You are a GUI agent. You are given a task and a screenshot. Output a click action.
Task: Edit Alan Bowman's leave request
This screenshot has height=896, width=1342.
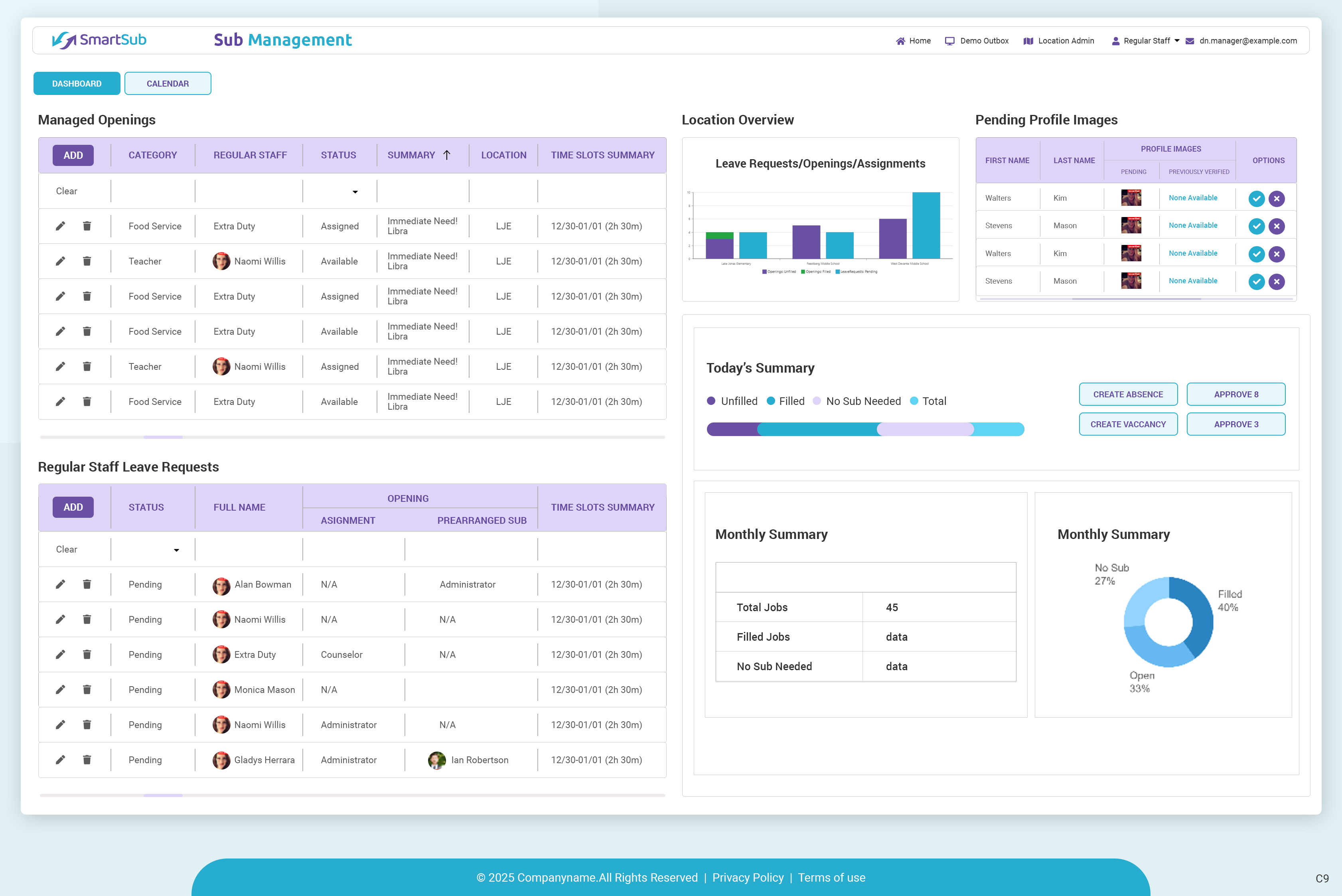coord(60,584)
